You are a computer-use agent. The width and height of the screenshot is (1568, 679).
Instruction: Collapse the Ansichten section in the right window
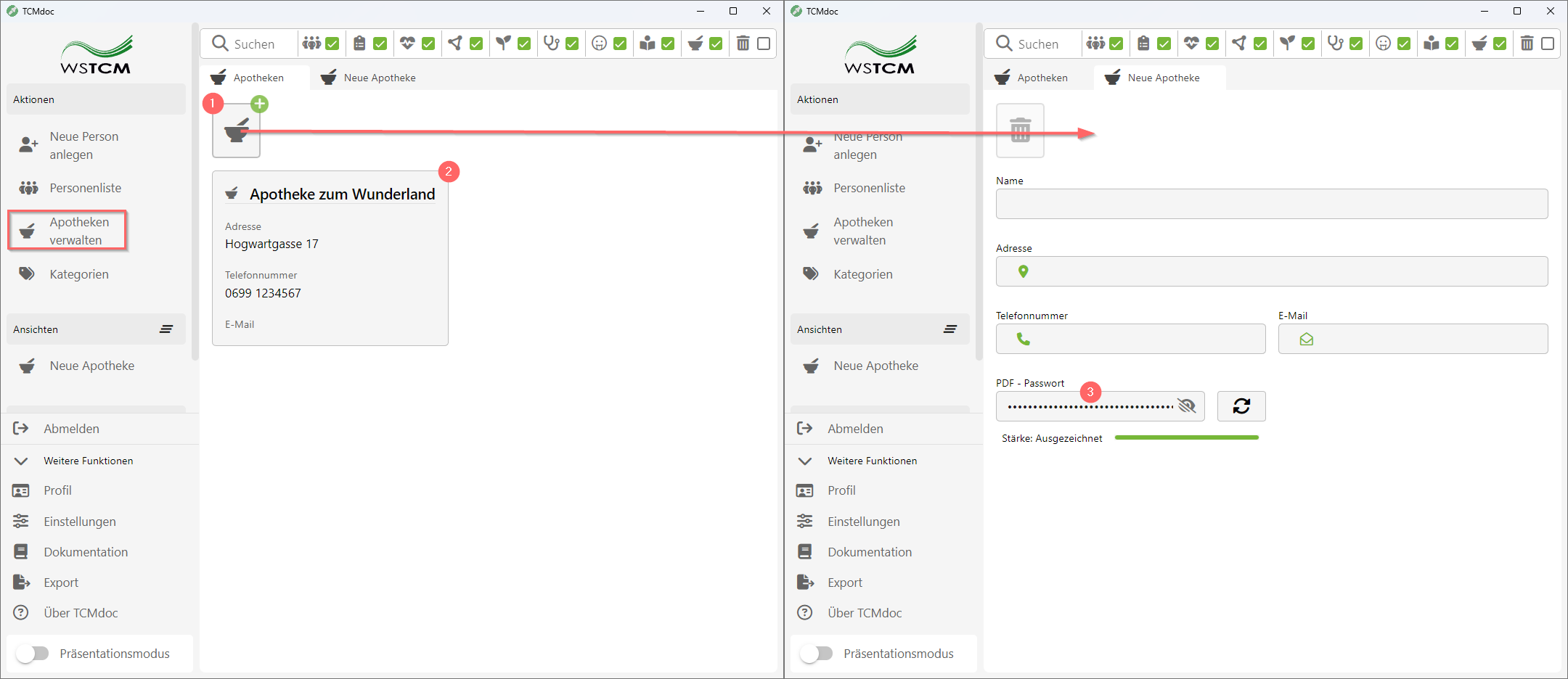(x=950, y=329)
